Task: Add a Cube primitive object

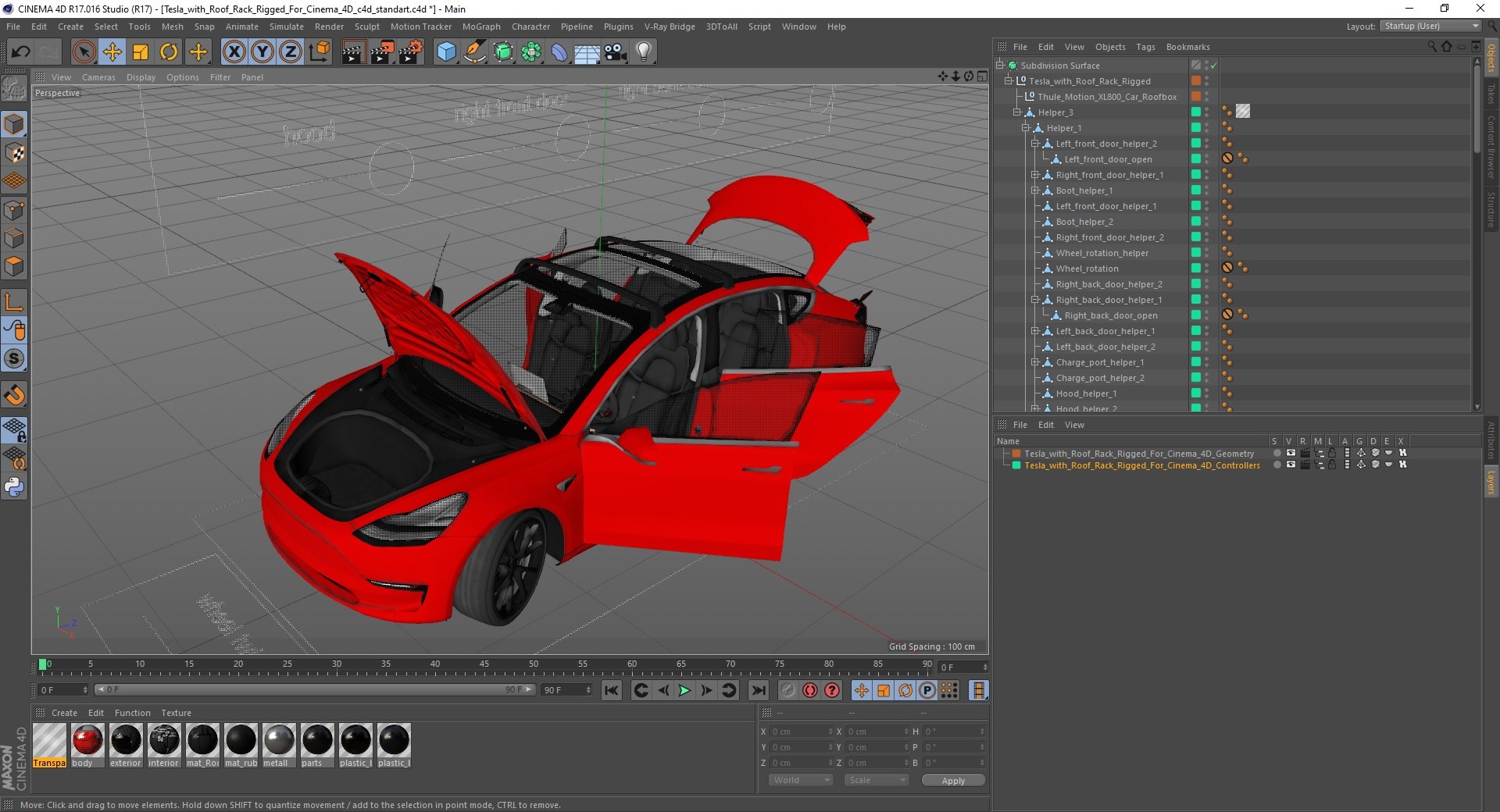Action: tap(446, 52)
